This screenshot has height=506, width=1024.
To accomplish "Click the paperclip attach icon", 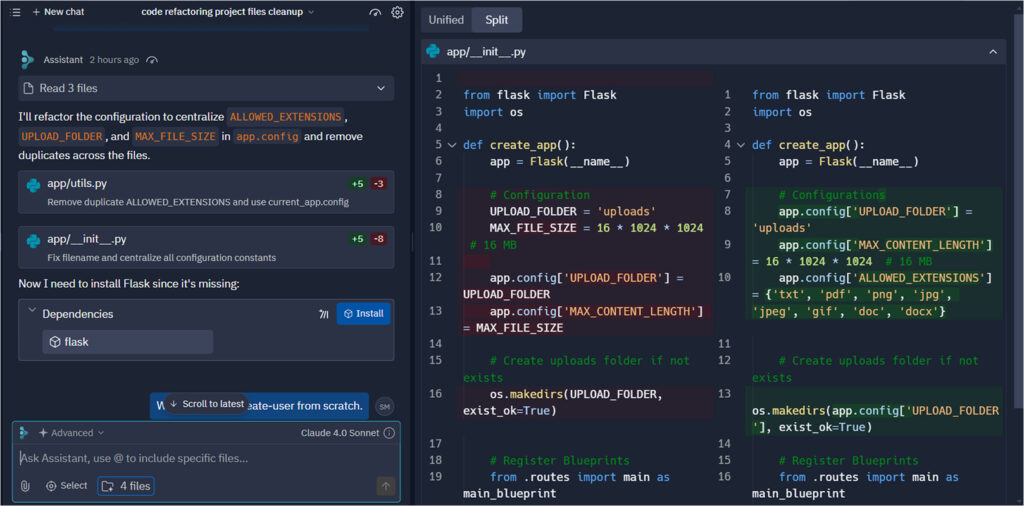I will [25, 486].
